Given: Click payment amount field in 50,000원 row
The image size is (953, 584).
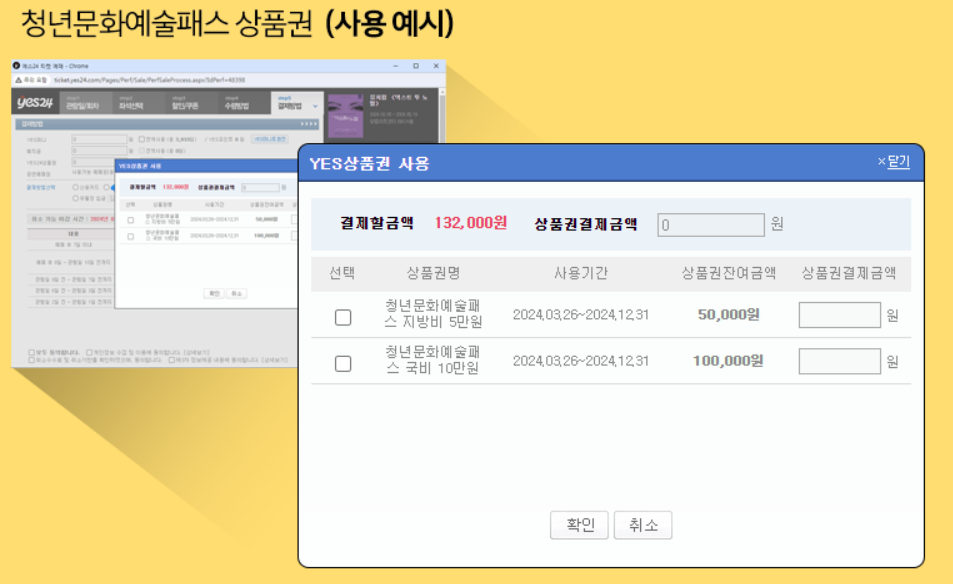Looking at the screenshot, I should pos(839,315).
